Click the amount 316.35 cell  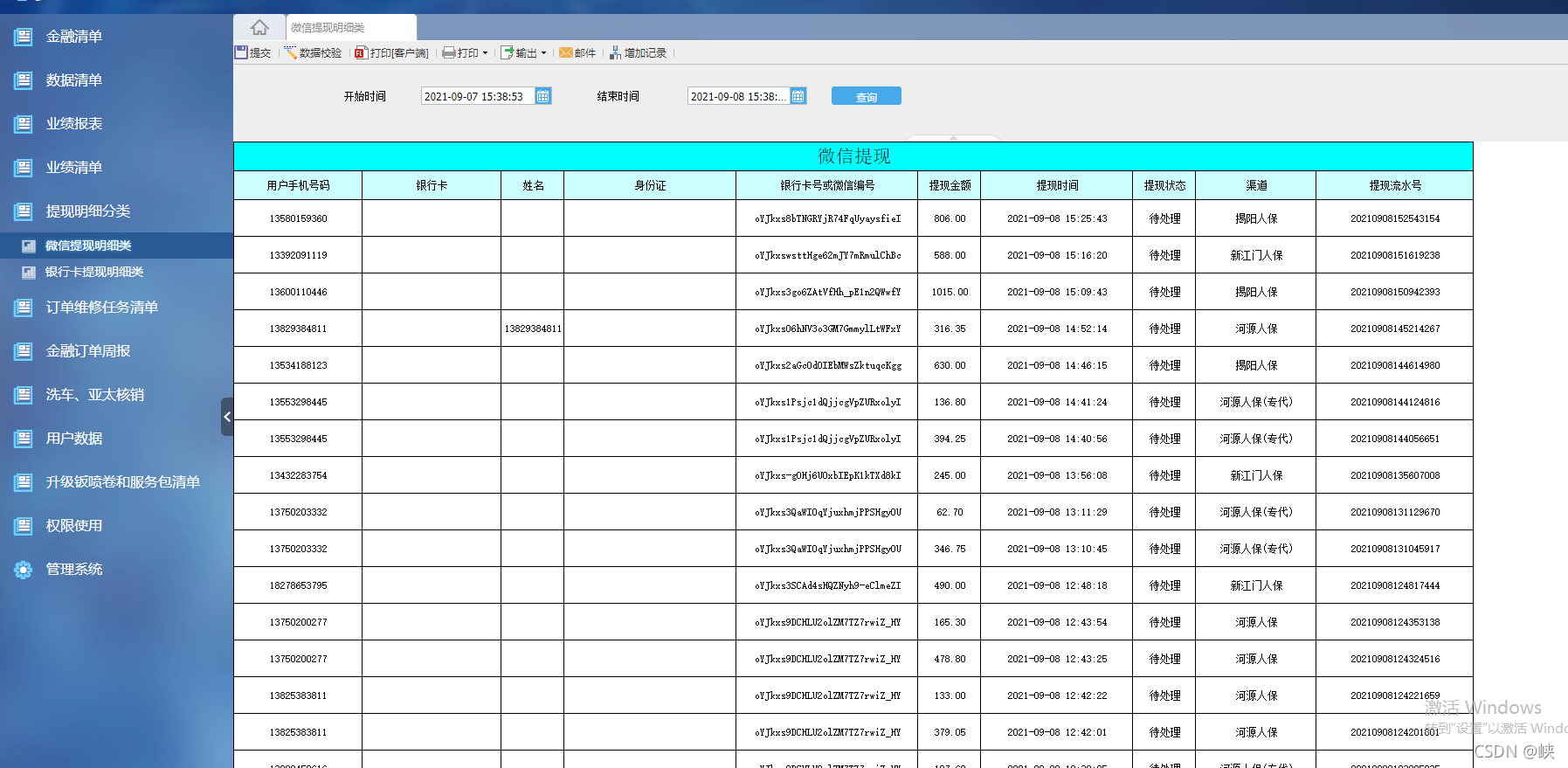pos(950,329)
